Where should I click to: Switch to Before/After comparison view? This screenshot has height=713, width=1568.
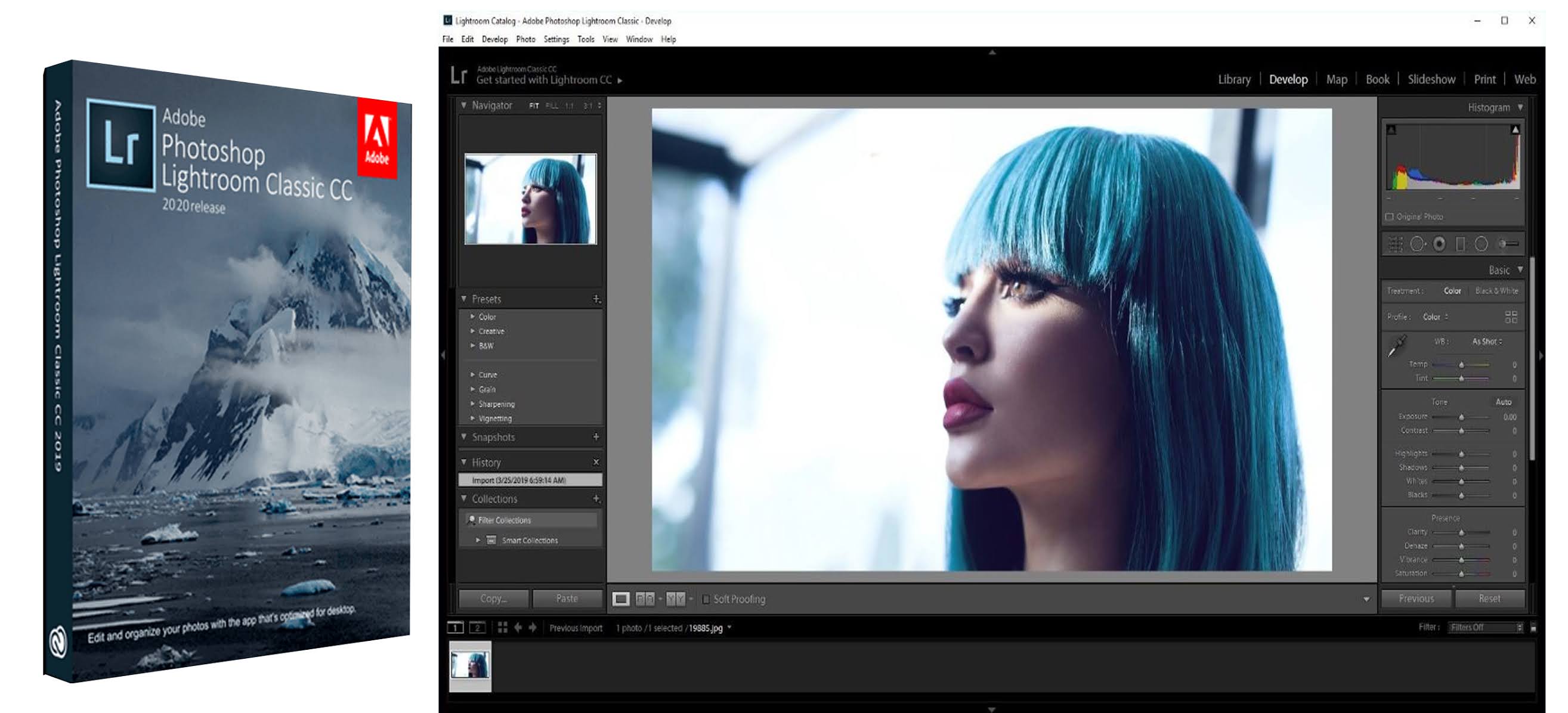click(x=677, y=599)
